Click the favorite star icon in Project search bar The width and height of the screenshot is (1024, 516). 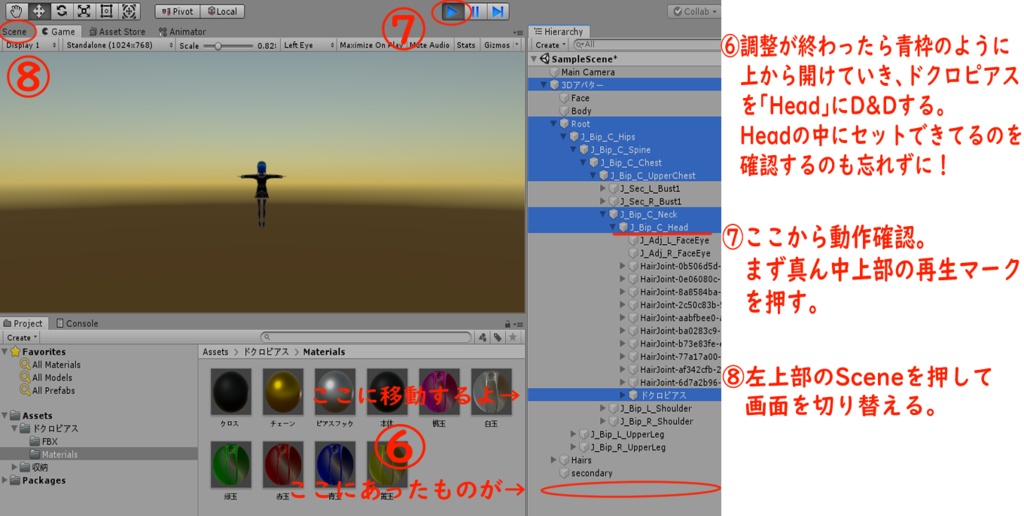513,337
